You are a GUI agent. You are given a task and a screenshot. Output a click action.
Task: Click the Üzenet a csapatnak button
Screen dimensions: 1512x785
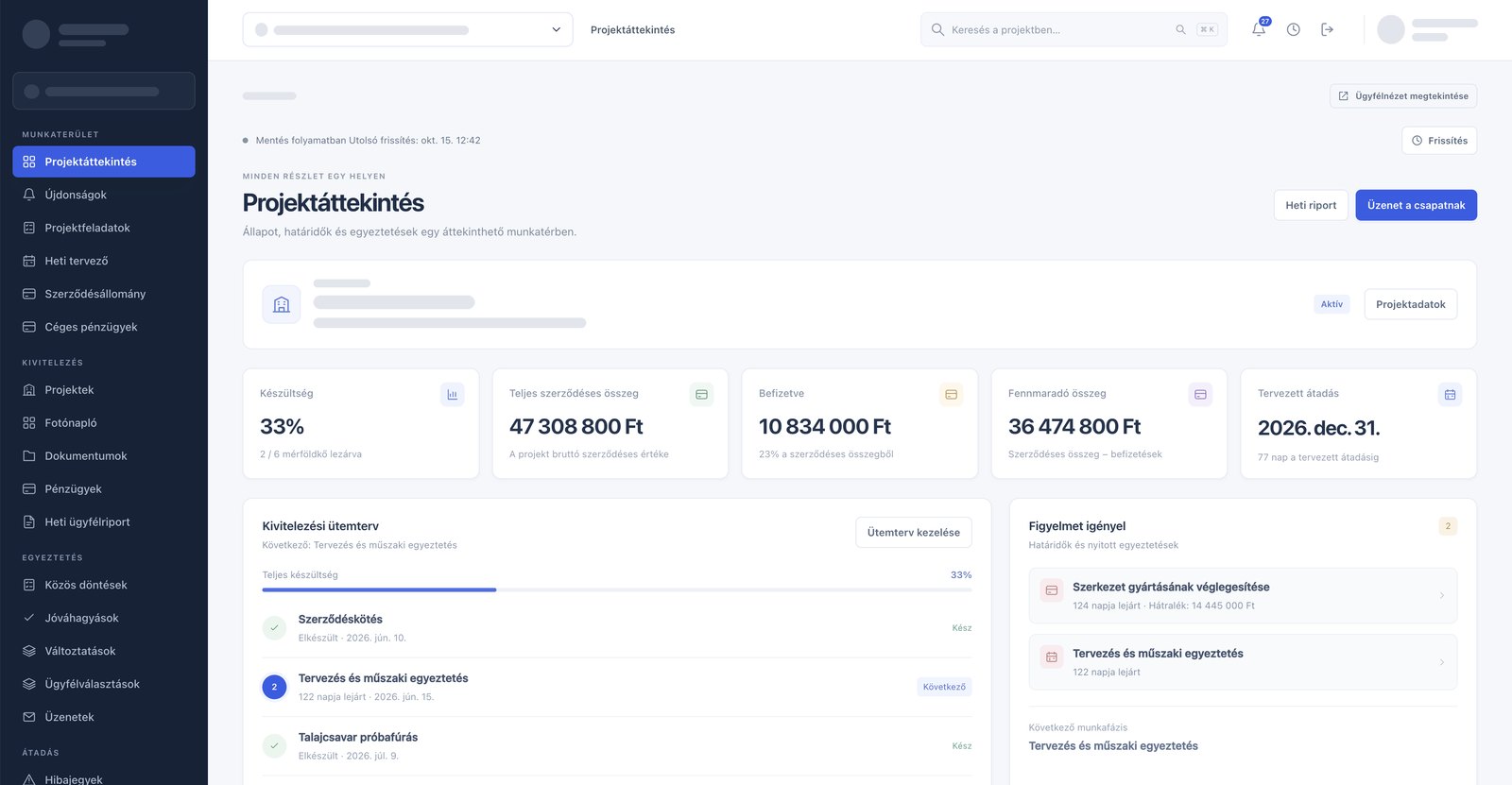point(1416,205)
